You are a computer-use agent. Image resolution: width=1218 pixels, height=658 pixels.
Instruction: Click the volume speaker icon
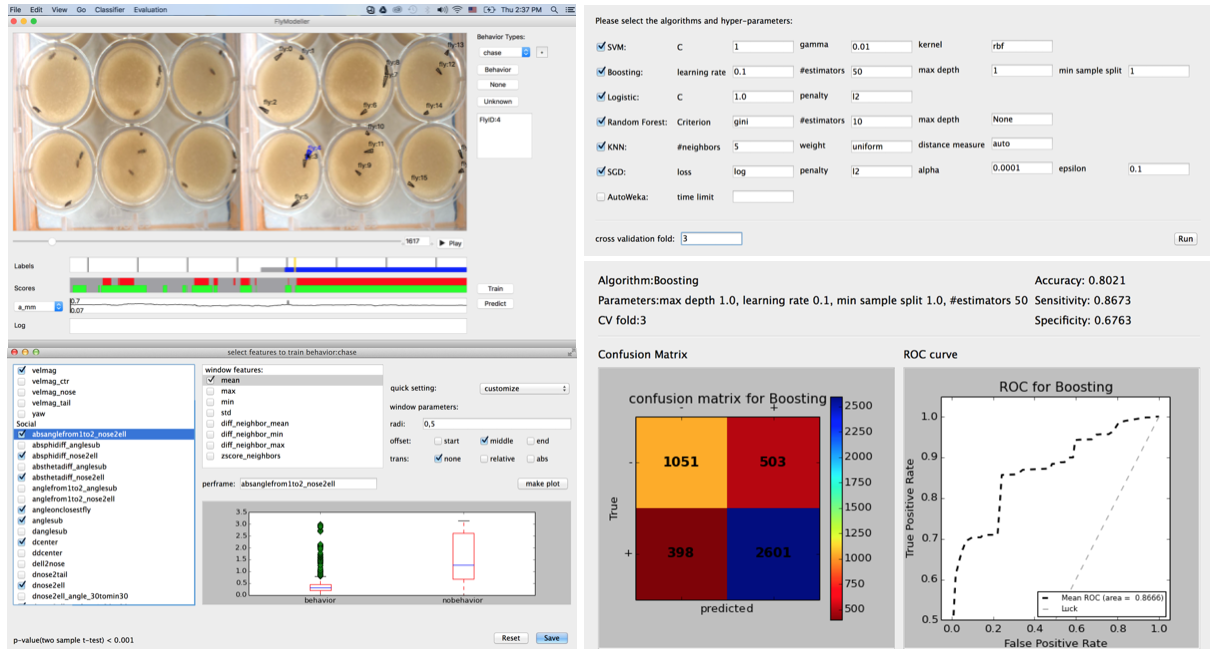click(443, 9)
